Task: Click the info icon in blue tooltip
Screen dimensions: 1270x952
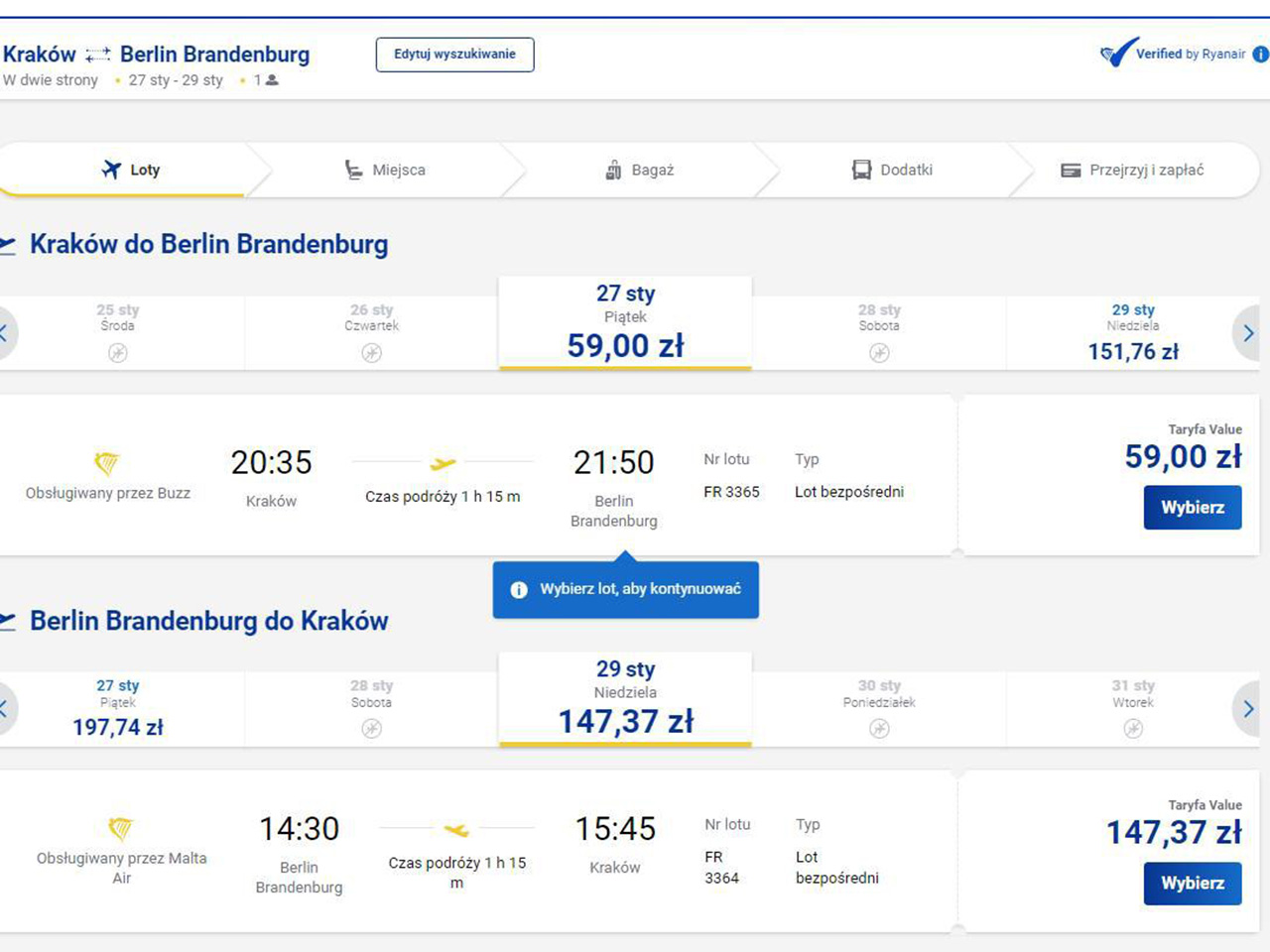Action: coord(518,590)
